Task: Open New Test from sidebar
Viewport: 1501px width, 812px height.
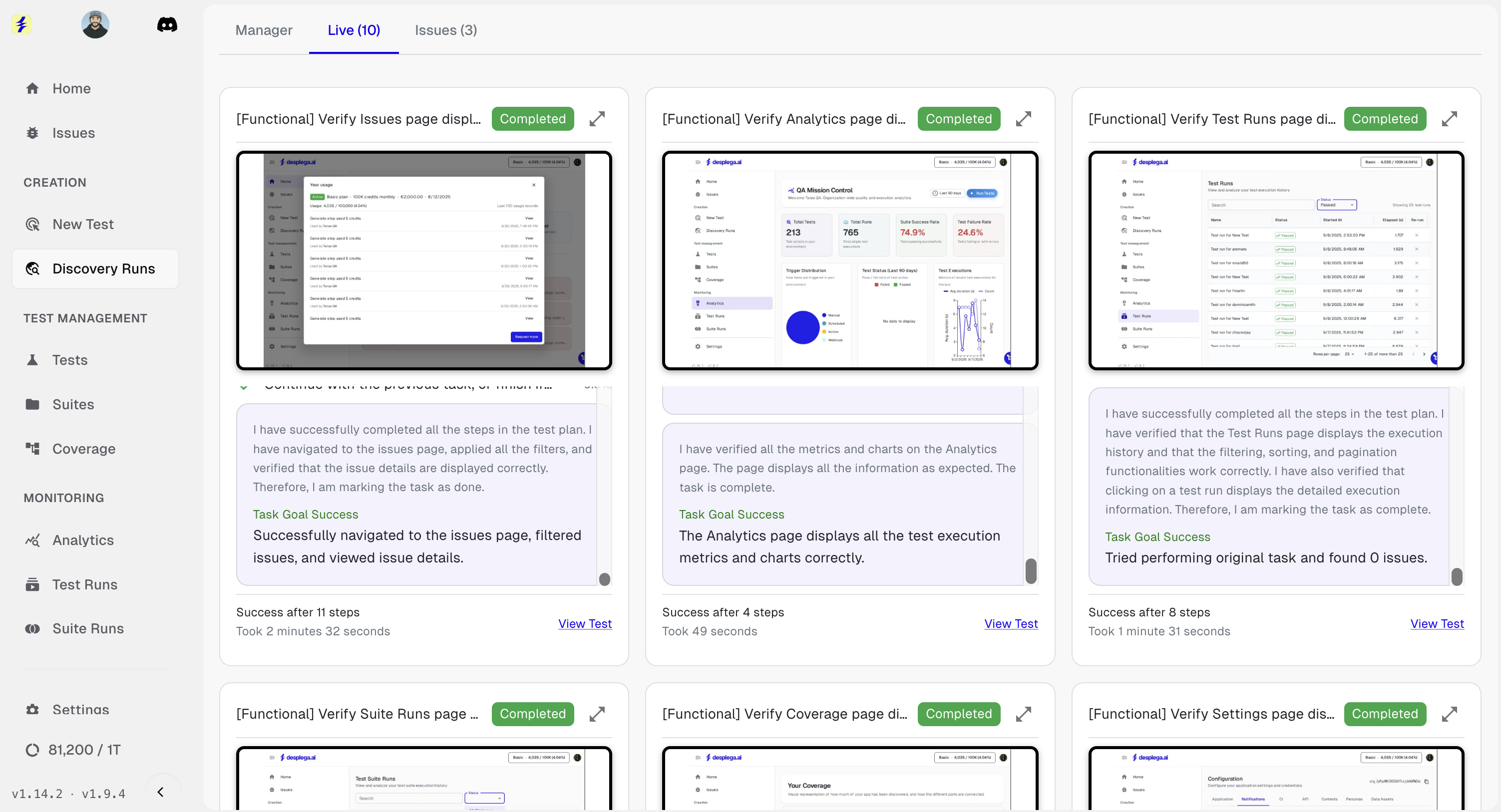Action: [x=83, y=224]
